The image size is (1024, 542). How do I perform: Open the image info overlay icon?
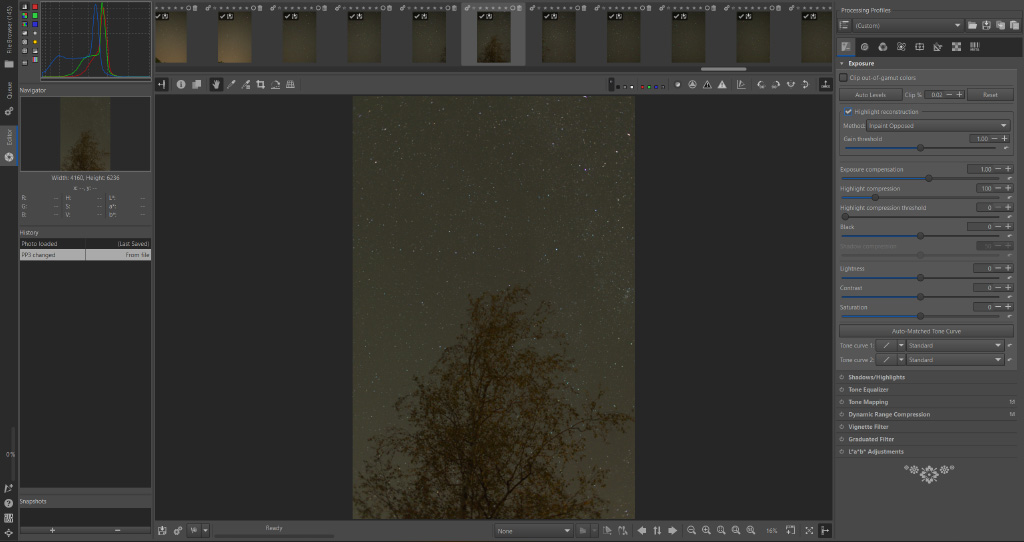181,85
